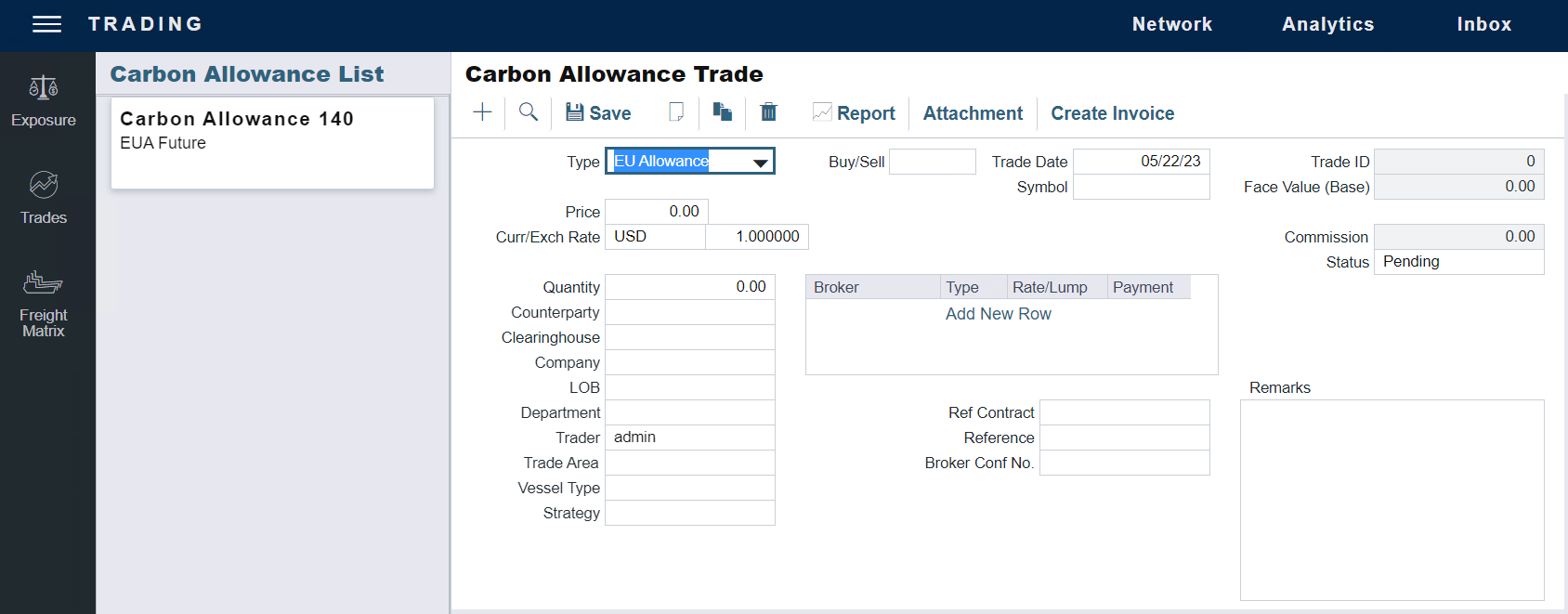Open the hamburger menu

[46, 24]
